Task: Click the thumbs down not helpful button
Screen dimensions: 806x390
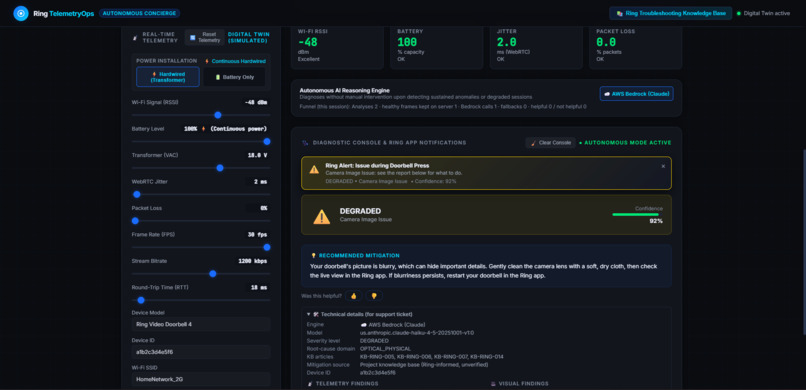Action: coord(374,296)
